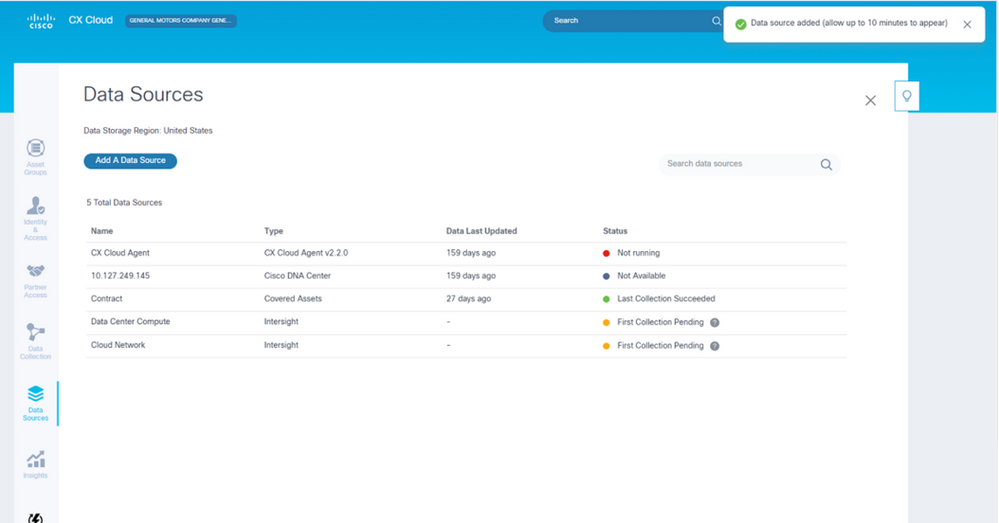This screenshot has height=523, width=999.
Task: Click First Collection Pending for Cloud Network
Action: (660, 346)
